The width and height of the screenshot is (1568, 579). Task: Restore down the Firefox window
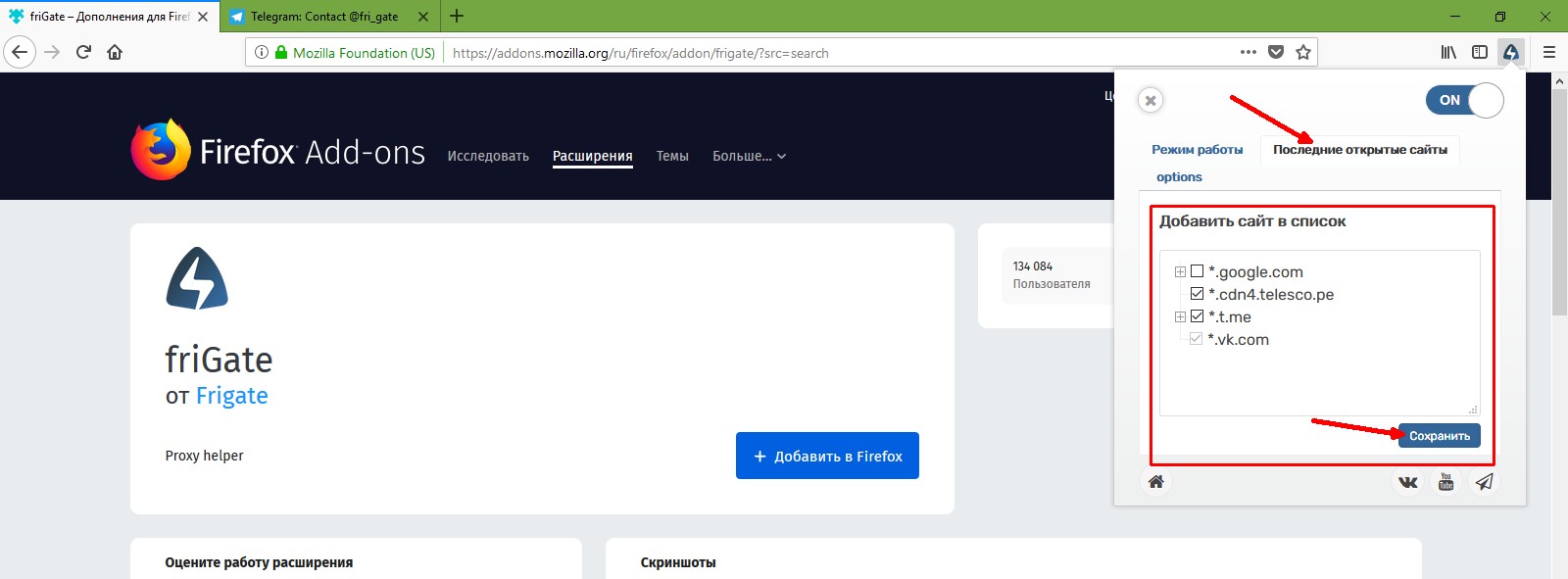(1500, 17)
